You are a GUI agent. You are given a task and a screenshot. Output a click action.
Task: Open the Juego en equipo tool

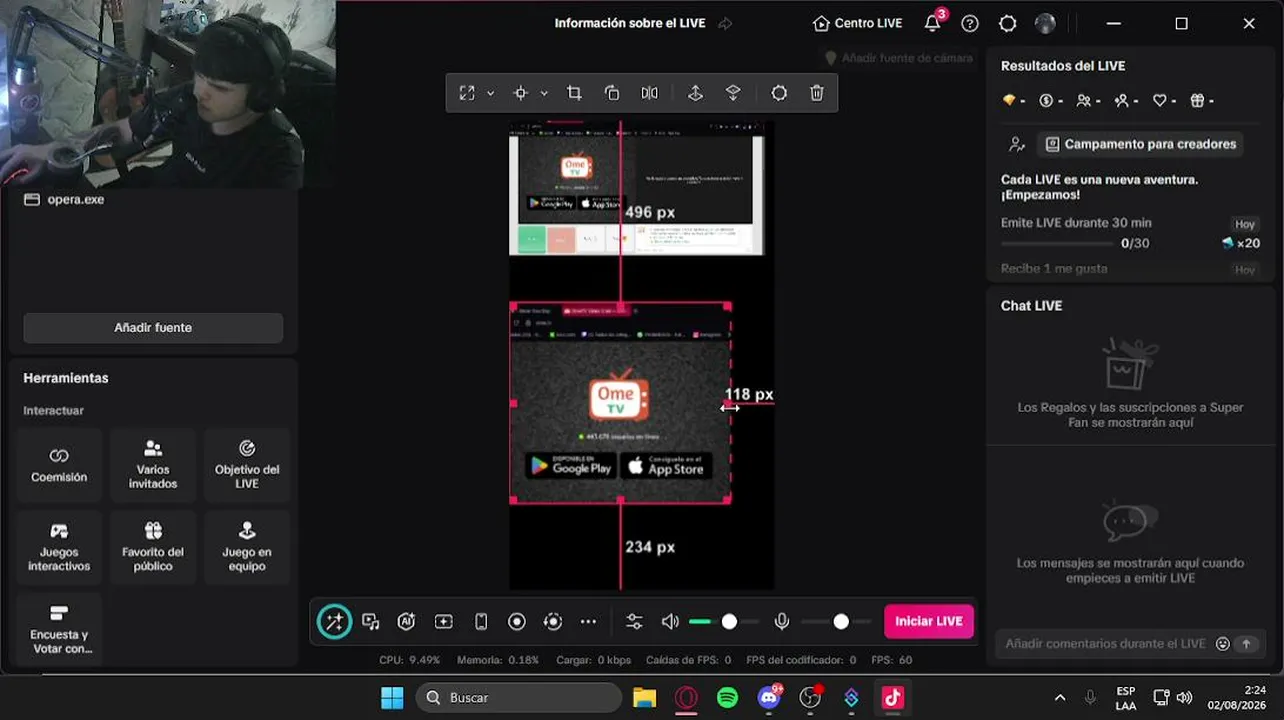tap(247, 547)
